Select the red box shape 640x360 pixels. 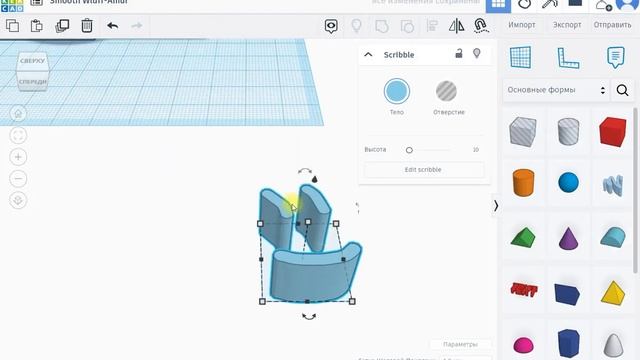[613, 132]
